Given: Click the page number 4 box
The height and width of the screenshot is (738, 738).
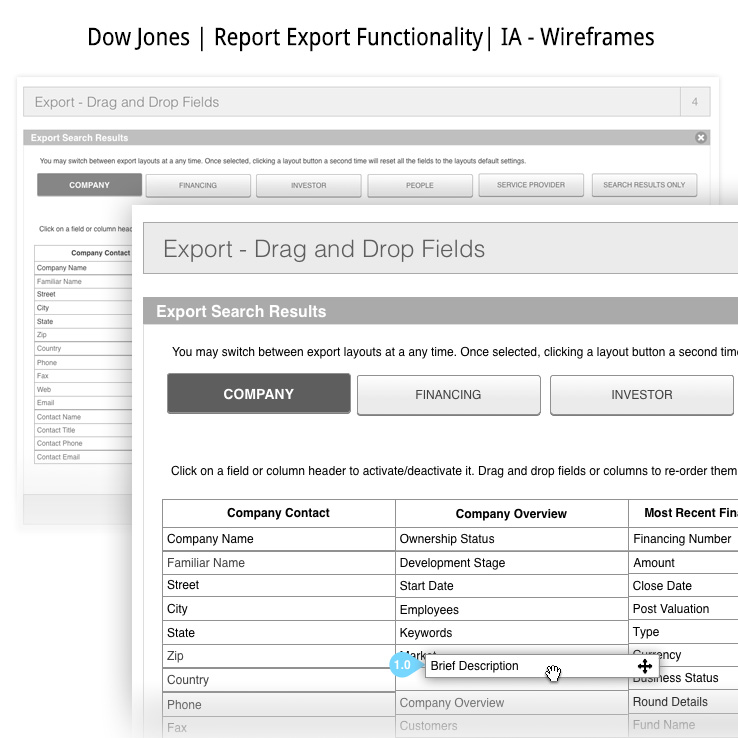Looking at the screenshot, I should (694, 102).
